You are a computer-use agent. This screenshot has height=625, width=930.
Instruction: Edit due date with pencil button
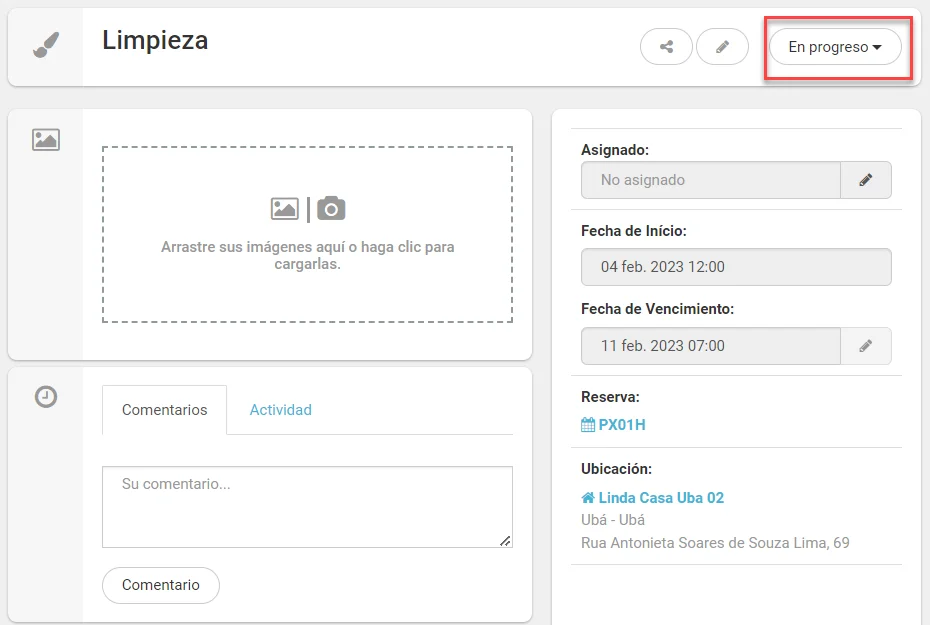(x=866, y=346)
